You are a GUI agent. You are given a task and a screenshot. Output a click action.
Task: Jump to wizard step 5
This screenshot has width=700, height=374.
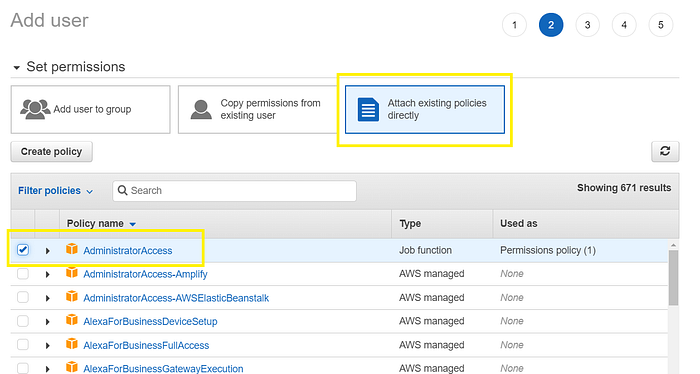pyautogui.click(x=661, y=25)
